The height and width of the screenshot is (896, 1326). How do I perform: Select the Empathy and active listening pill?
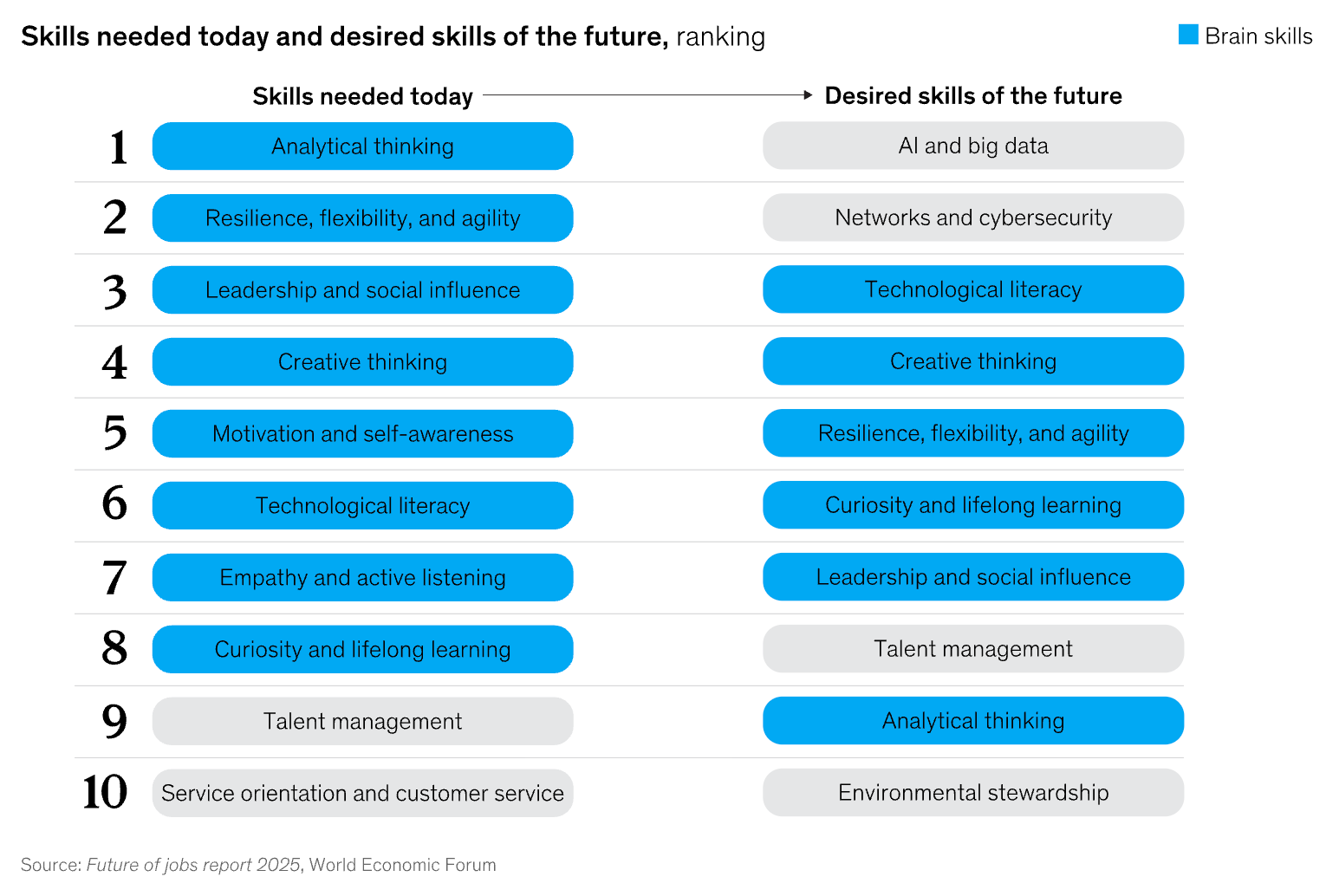tap(362, 577)
